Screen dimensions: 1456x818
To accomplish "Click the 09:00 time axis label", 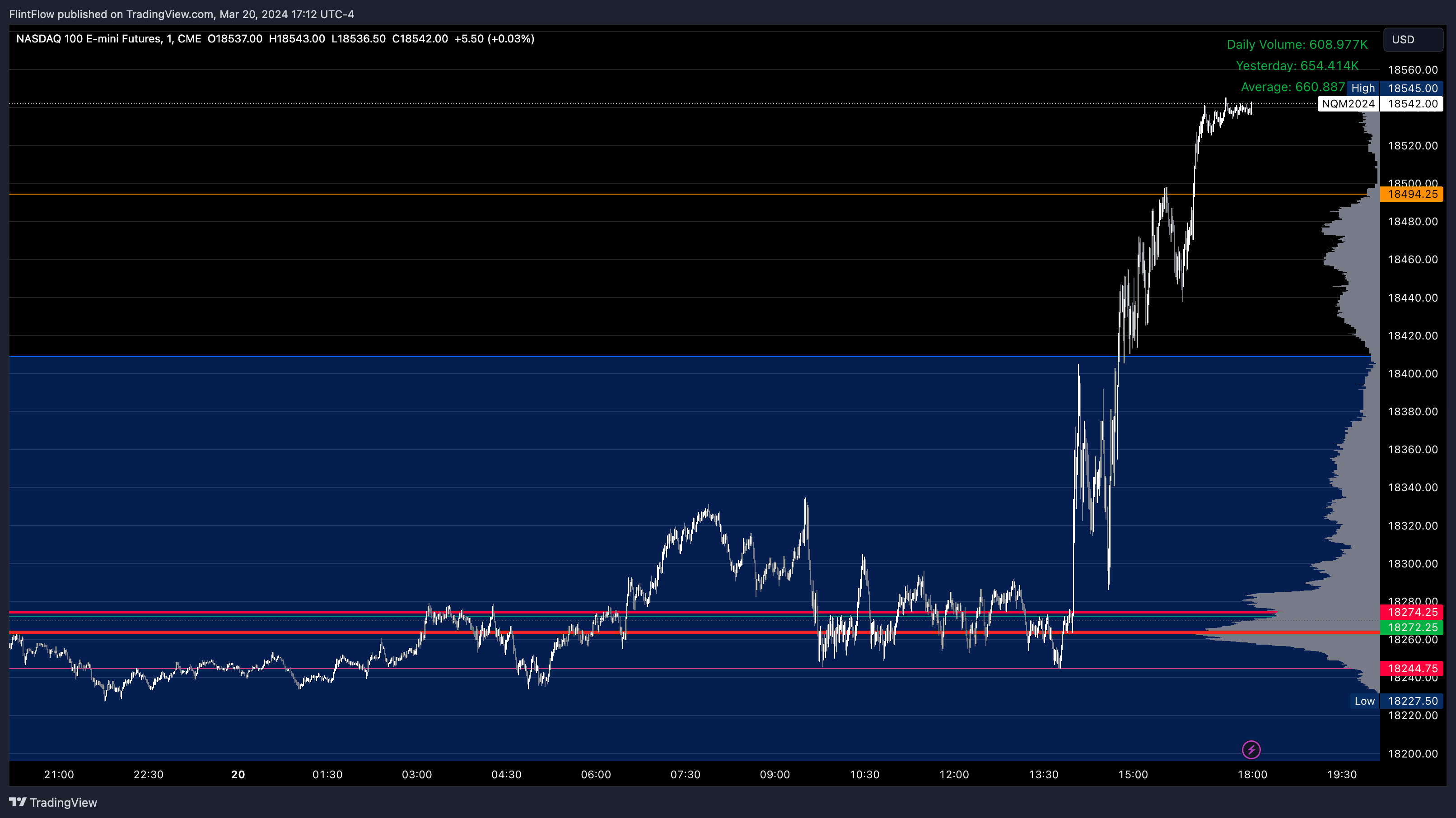I will (775, 775).
